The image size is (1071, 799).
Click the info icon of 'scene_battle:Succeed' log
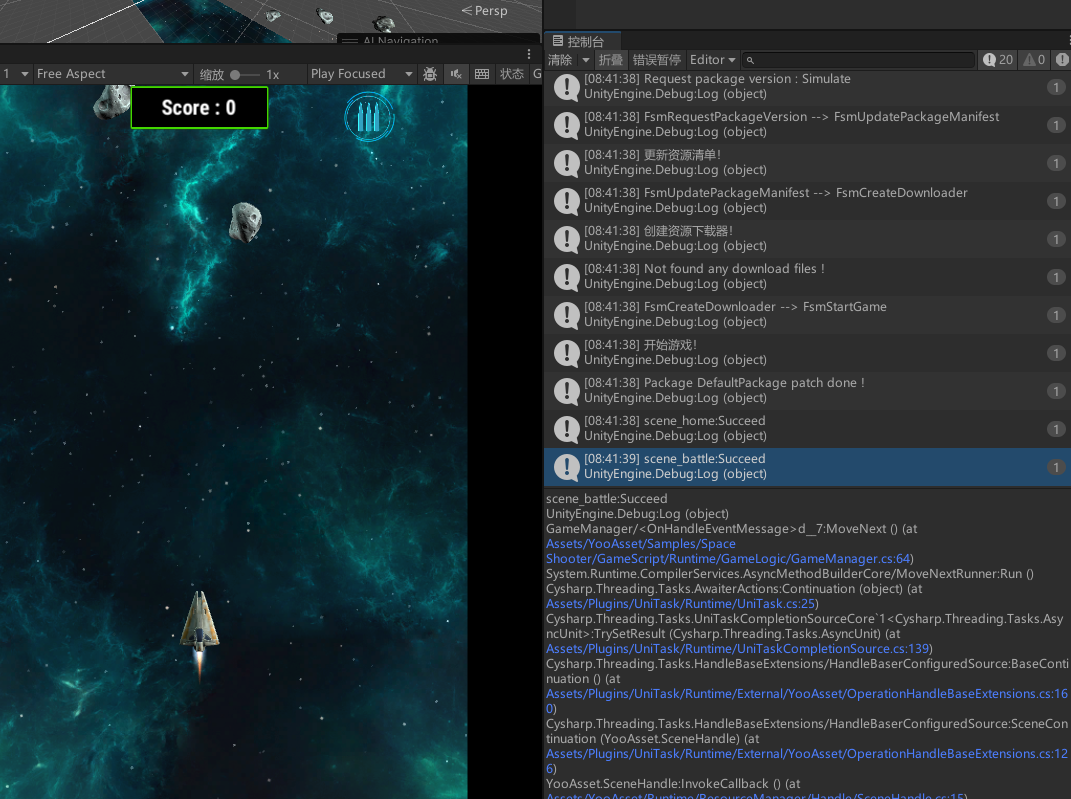pos(567,467)
